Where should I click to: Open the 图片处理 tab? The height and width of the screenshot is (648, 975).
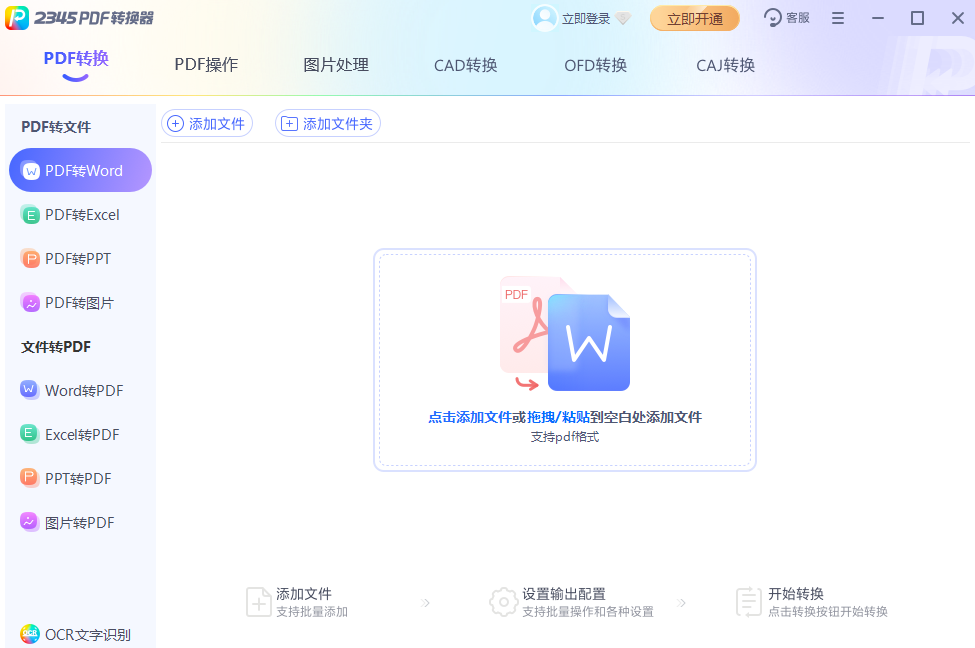coord(336,65)
